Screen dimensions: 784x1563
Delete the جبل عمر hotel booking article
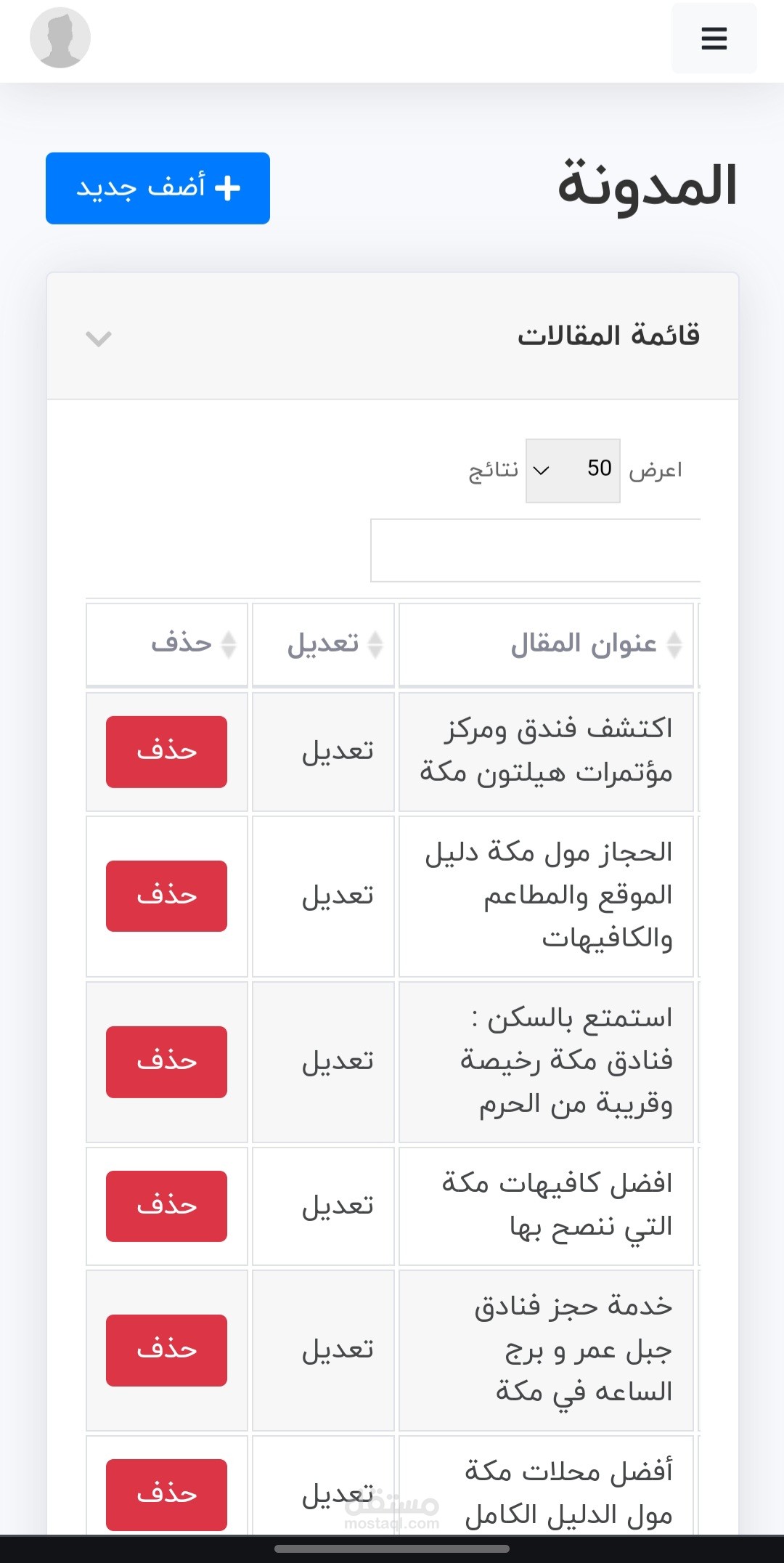[x=166, y=1350]
